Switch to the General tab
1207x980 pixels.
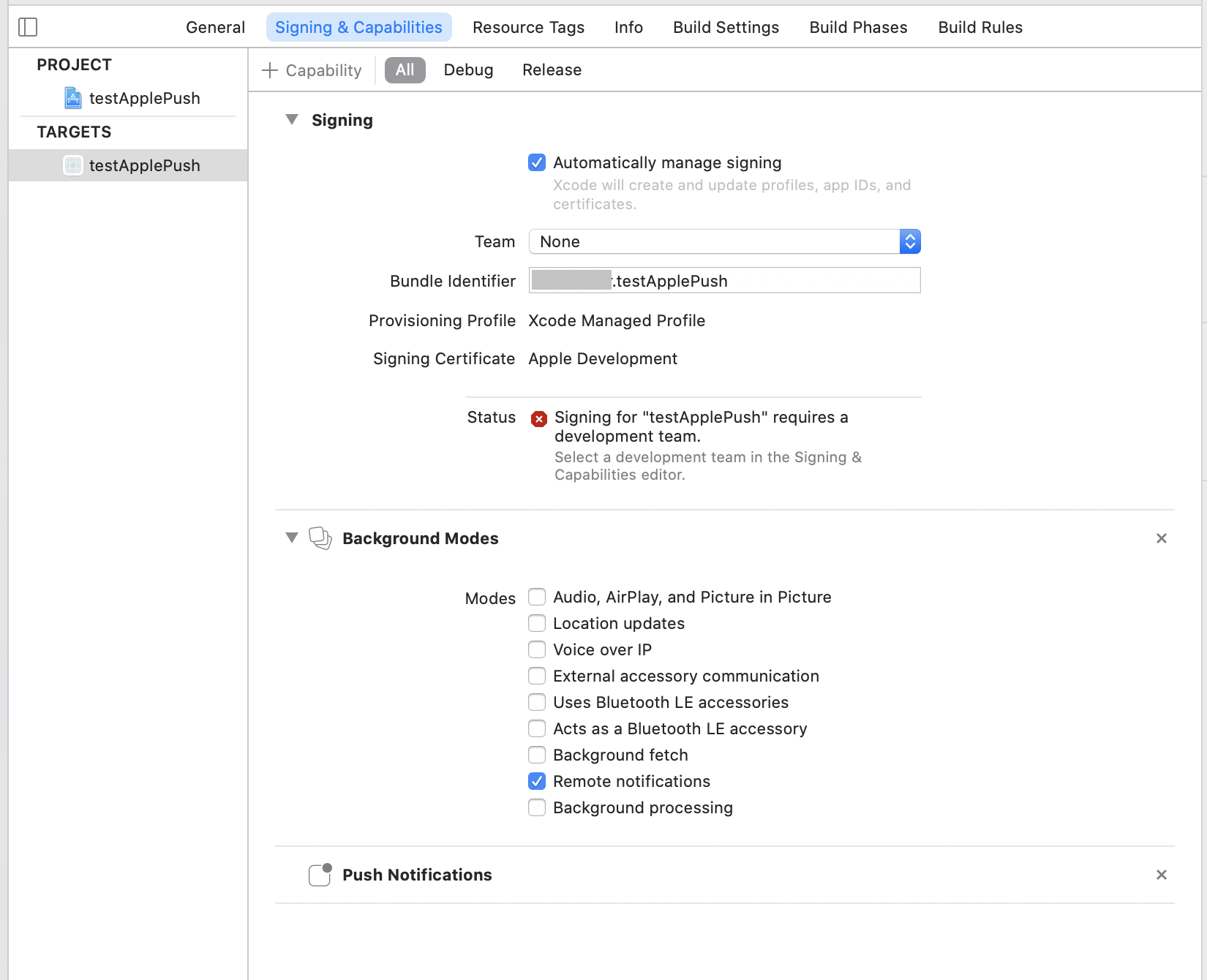(215, 27)
